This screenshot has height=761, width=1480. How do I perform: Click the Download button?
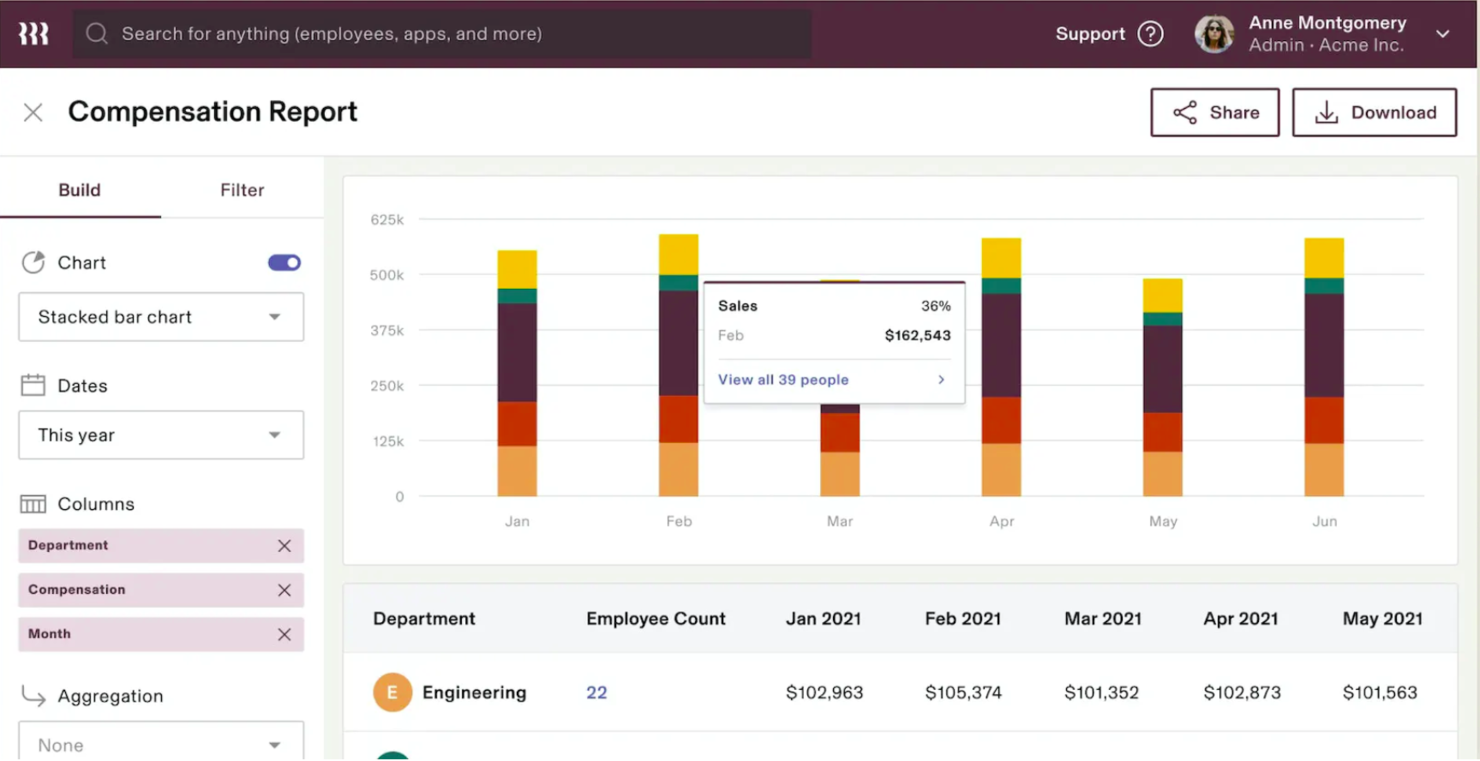click(1374, 112)
